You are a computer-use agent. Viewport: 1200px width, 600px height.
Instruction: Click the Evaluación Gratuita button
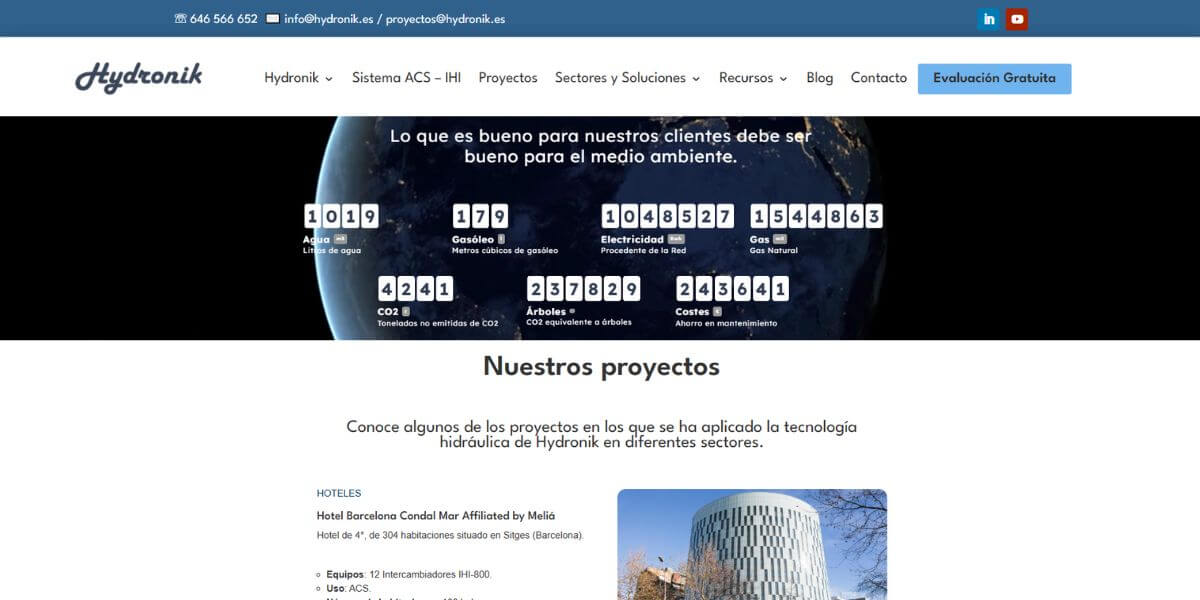994,77
